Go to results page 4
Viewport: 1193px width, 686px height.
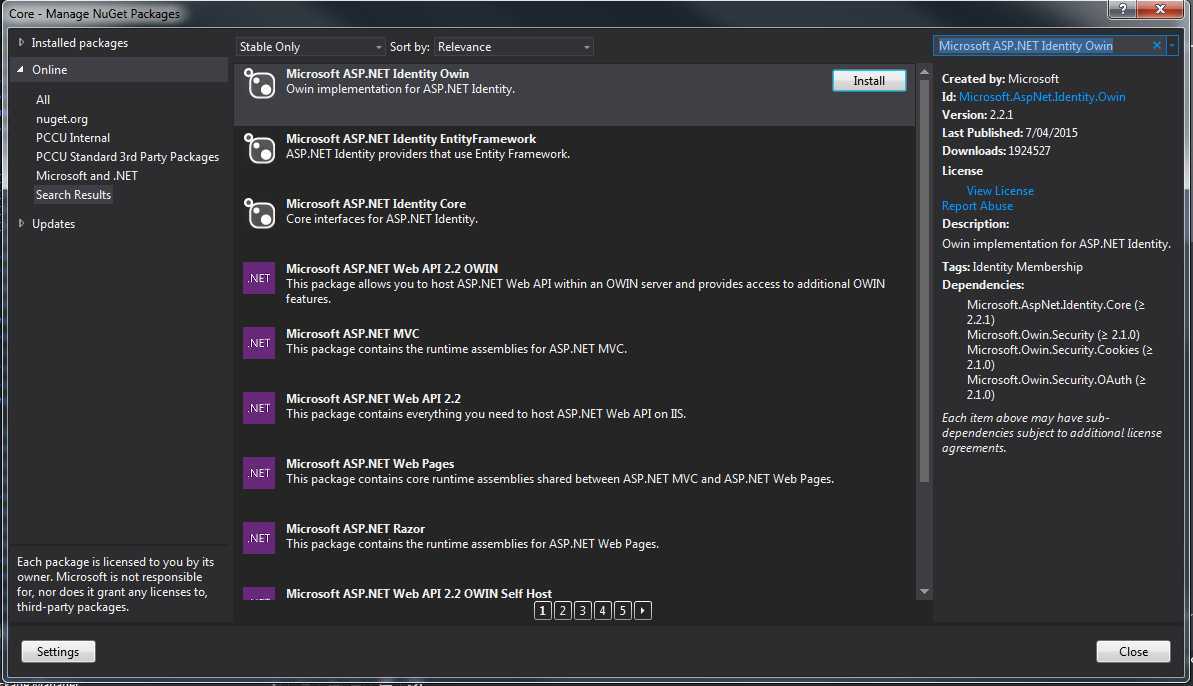pos(603,611)
